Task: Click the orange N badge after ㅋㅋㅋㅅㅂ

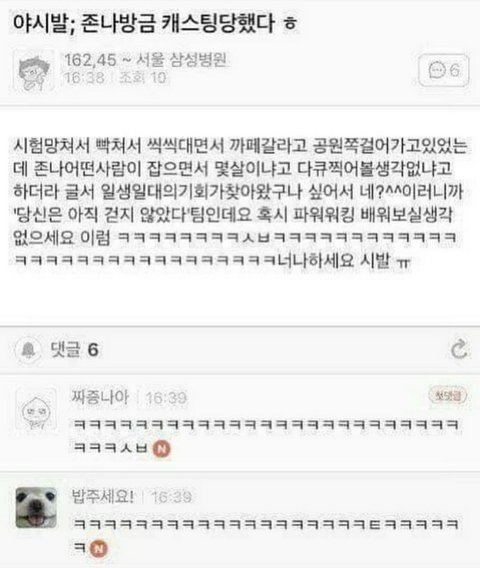Action: click(x=162, y=449)
